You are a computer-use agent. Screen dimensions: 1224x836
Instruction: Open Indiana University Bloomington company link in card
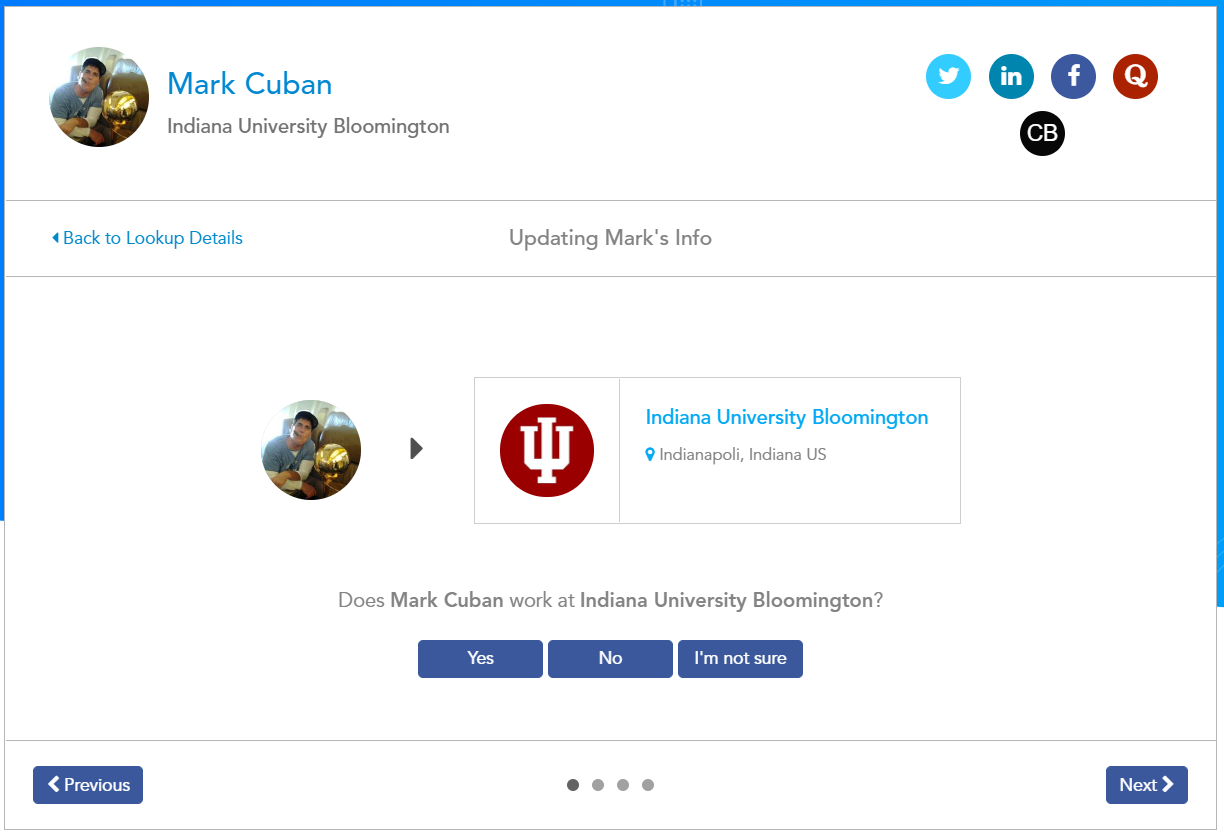click(x=787, y=417)
